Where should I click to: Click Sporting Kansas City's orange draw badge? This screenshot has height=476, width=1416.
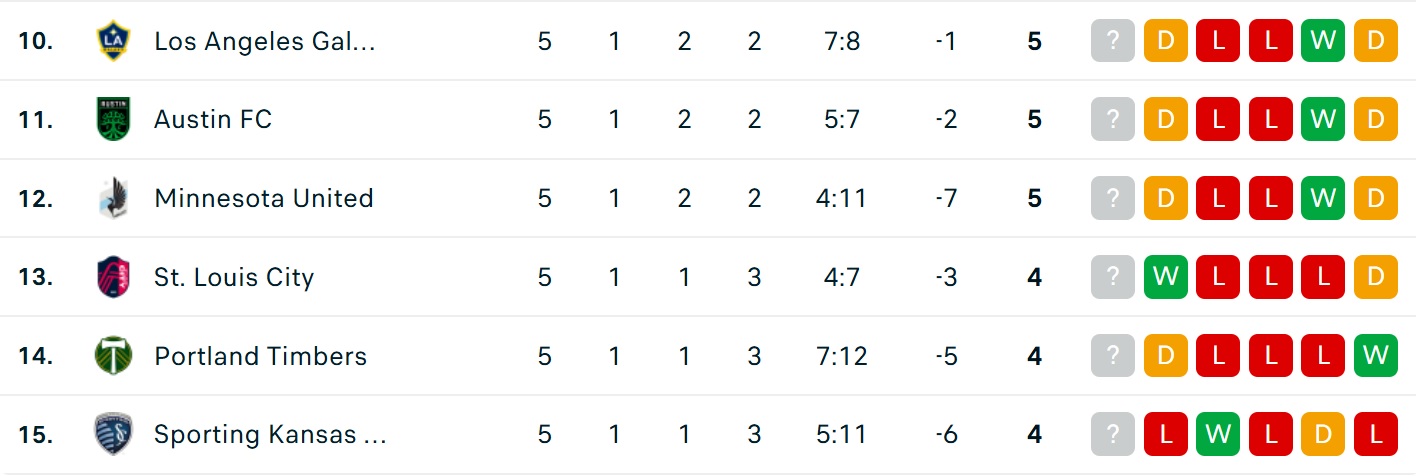tap(1323, 434)
